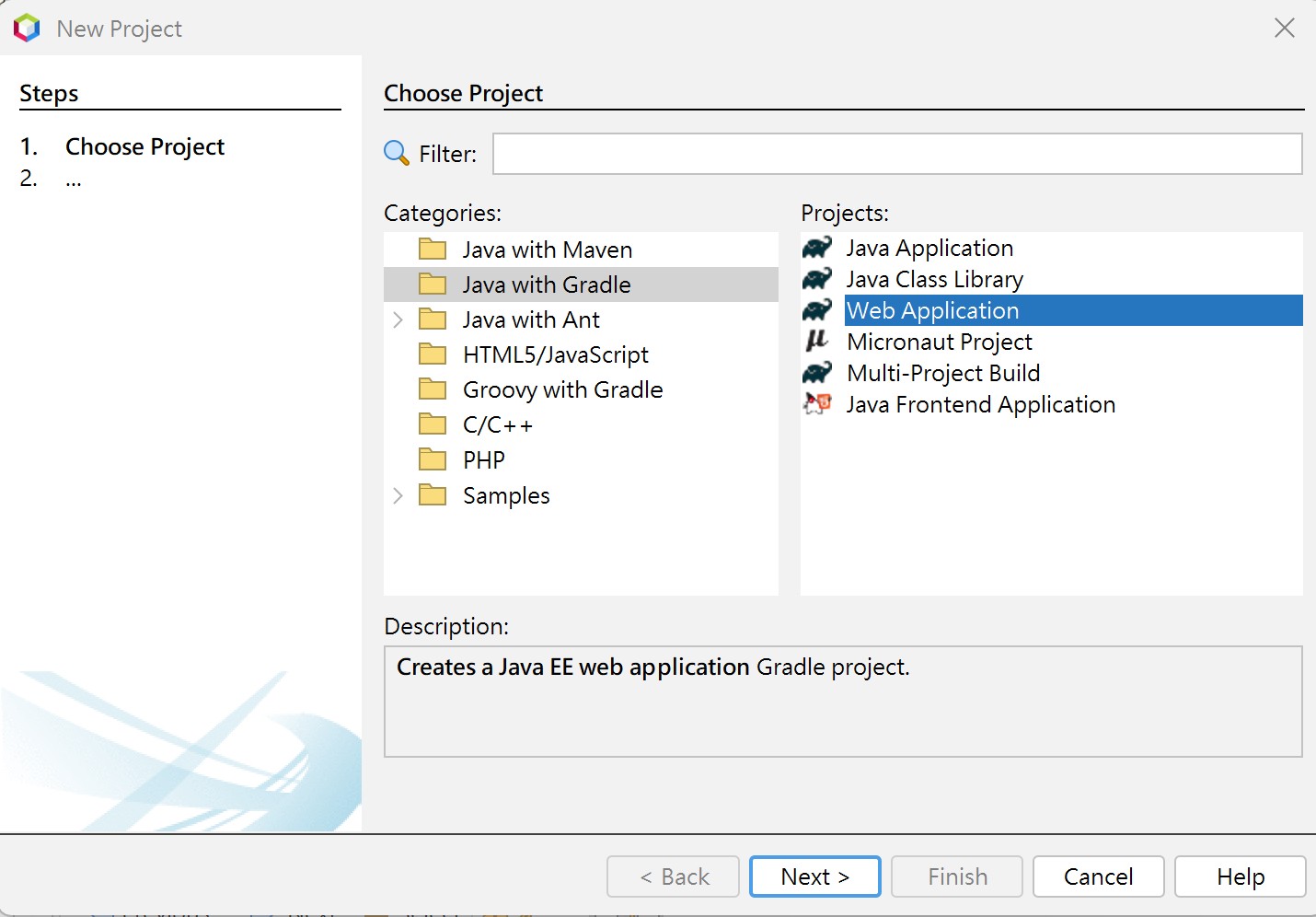The width and height of the screenshot is (1316, 917).
Task: Click the Gradle elephant icon beside Java Application
Action: [x=817, y=248]
